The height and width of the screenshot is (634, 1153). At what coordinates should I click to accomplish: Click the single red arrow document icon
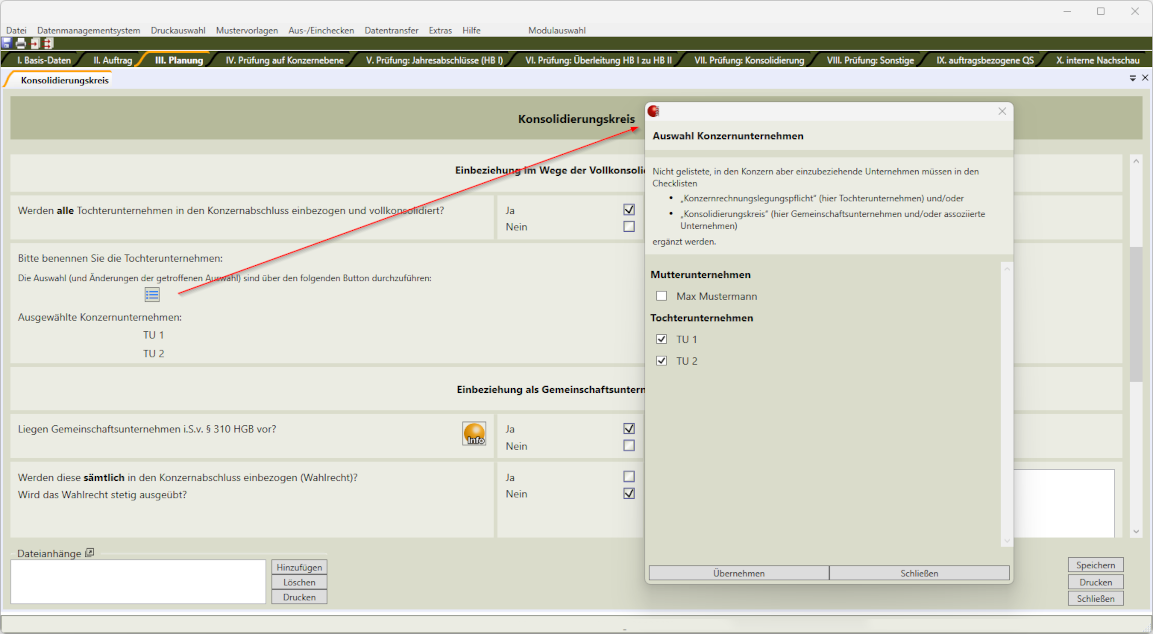tap(34, 44)
